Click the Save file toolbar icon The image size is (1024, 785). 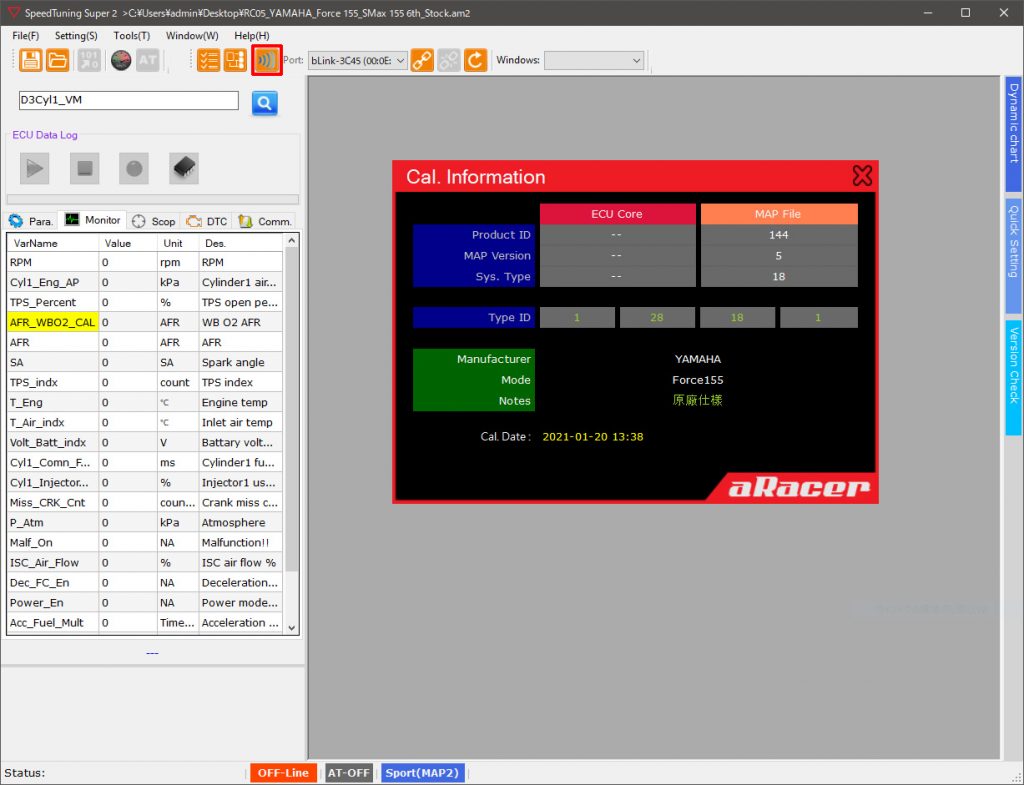[30, 60]
